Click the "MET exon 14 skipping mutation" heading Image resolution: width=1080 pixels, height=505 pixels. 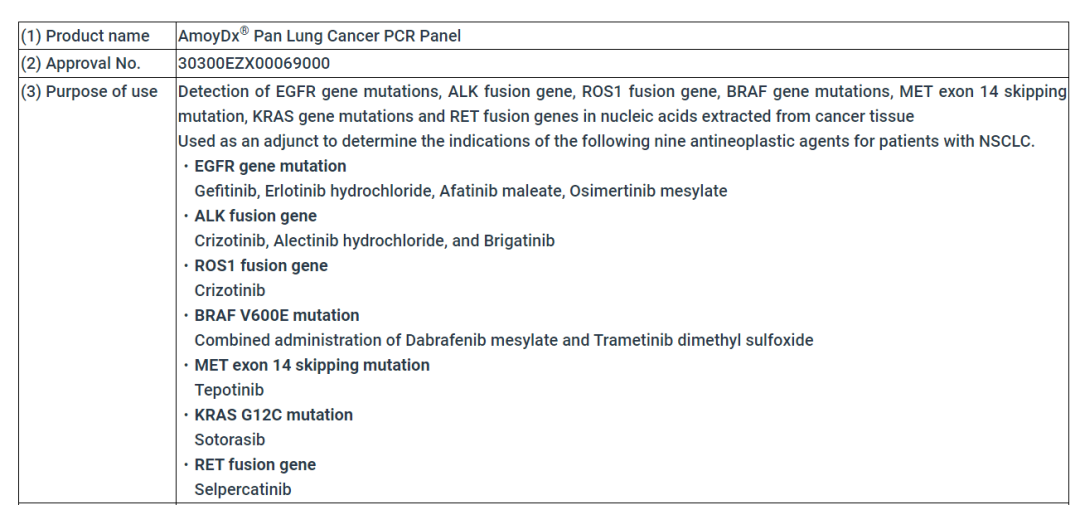coord(312,365)
